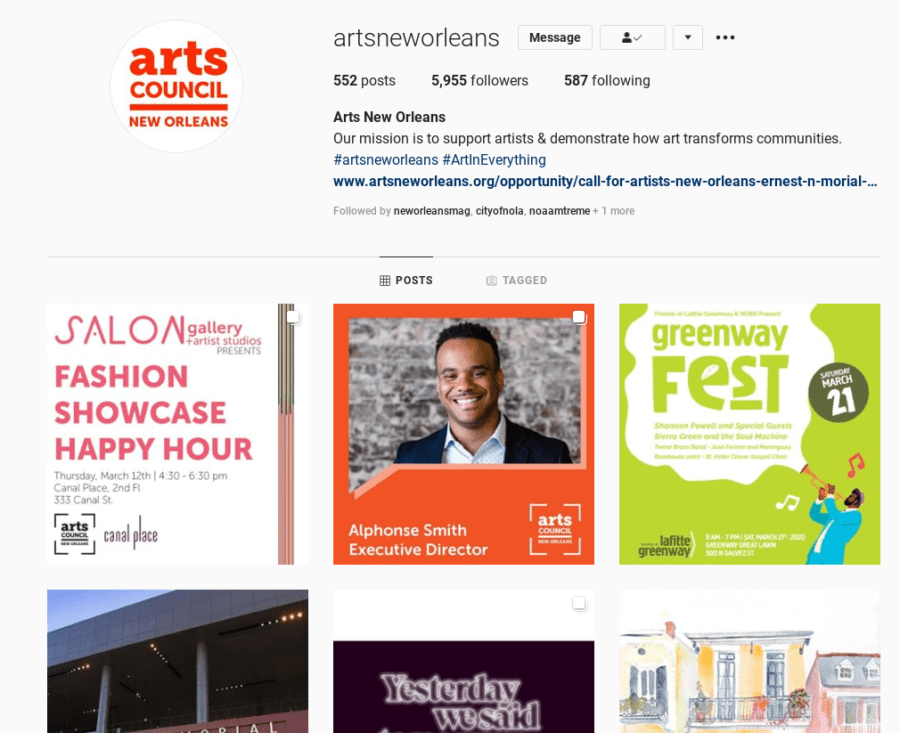Click the following status person-check button
Screen dimensions: 900x733
click(x=632, y=38)
